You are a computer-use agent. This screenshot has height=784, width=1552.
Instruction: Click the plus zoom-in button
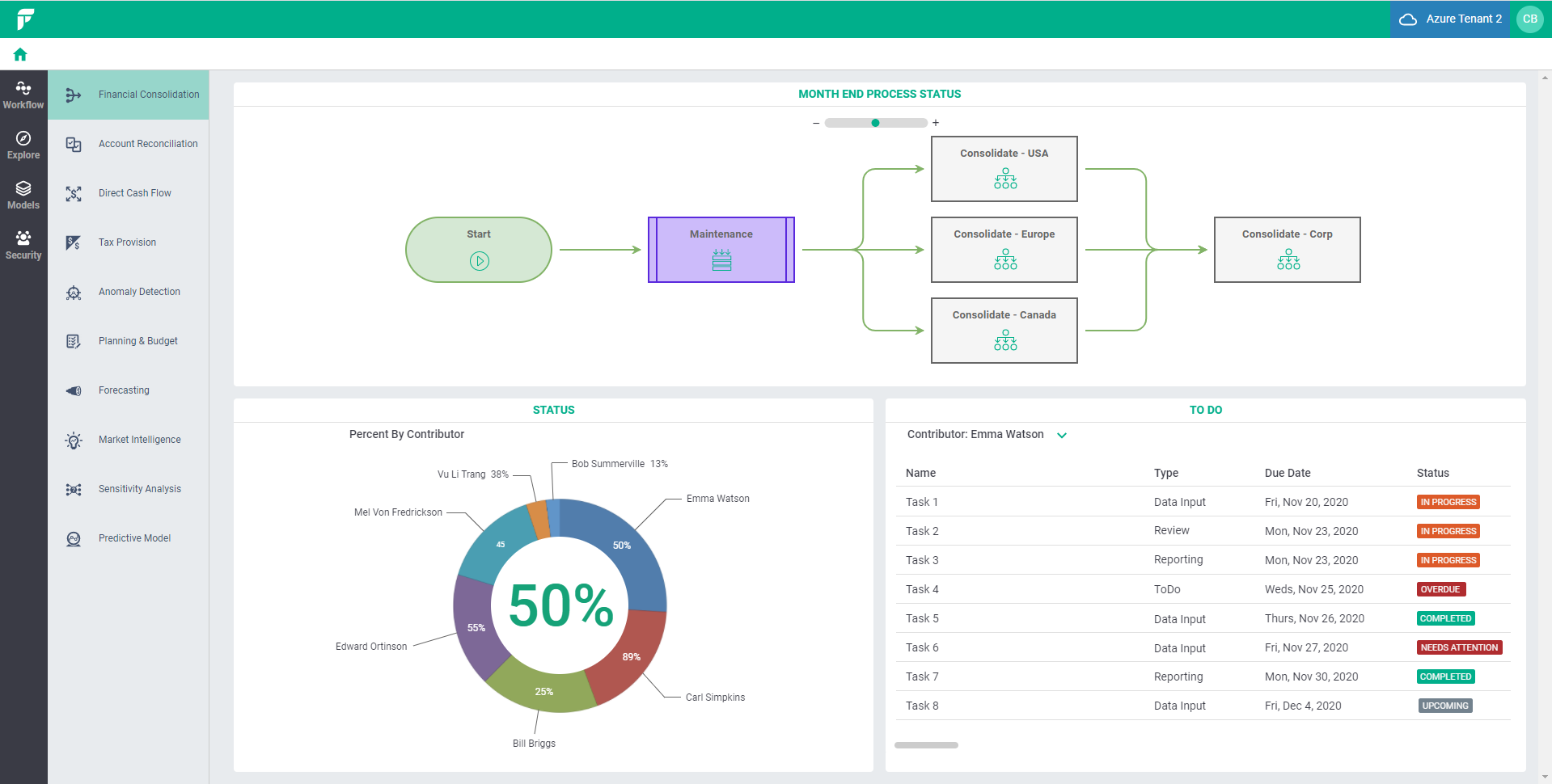pyautogui.click(x=936, y=123)
